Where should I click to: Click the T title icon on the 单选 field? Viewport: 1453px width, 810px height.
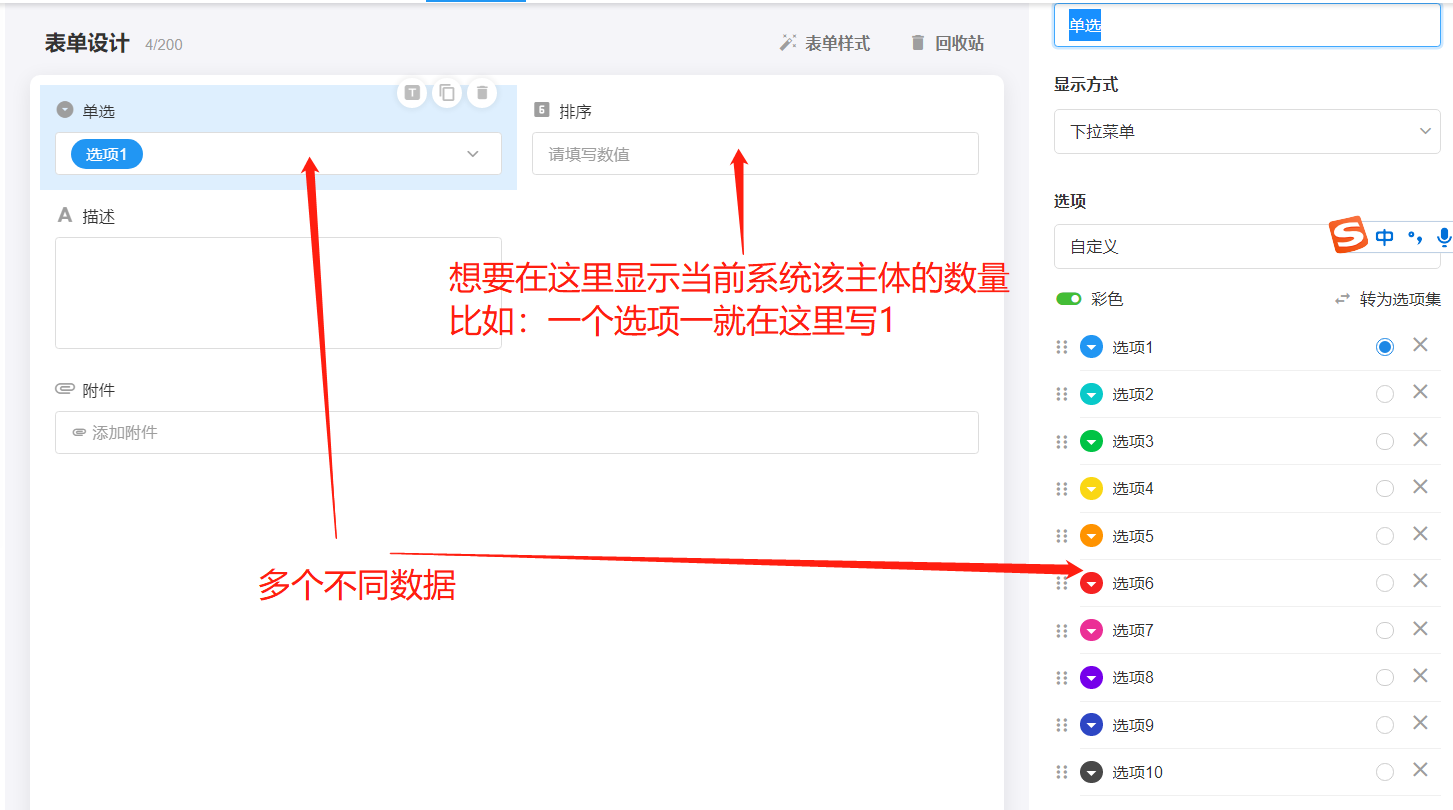411,92
